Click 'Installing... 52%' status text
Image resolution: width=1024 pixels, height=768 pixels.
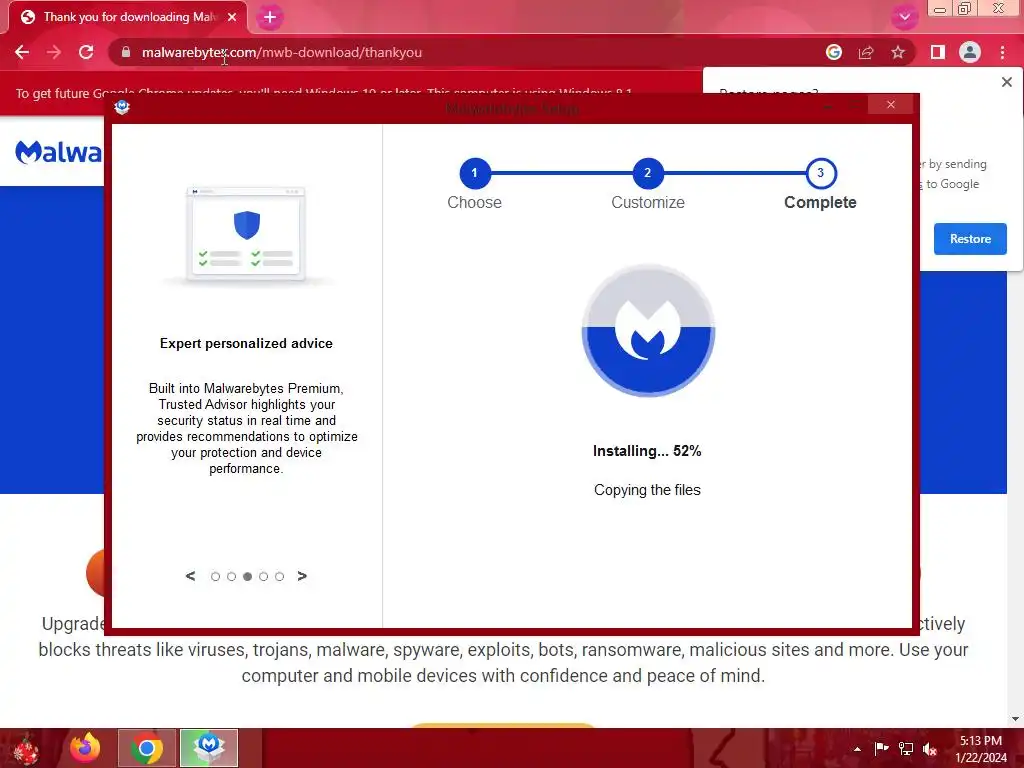pyautogui.click(x=647, y=451)
